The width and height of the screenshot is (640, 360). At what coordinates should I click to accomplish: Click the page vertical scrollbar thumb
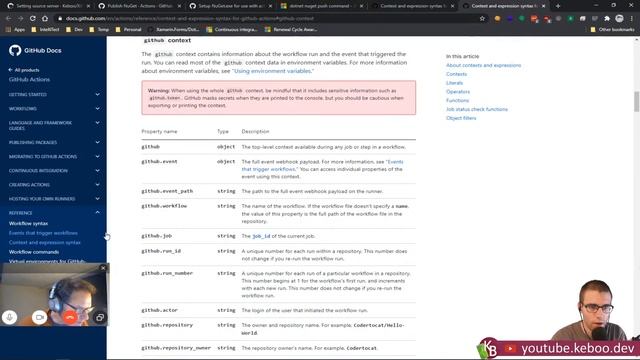636,101
